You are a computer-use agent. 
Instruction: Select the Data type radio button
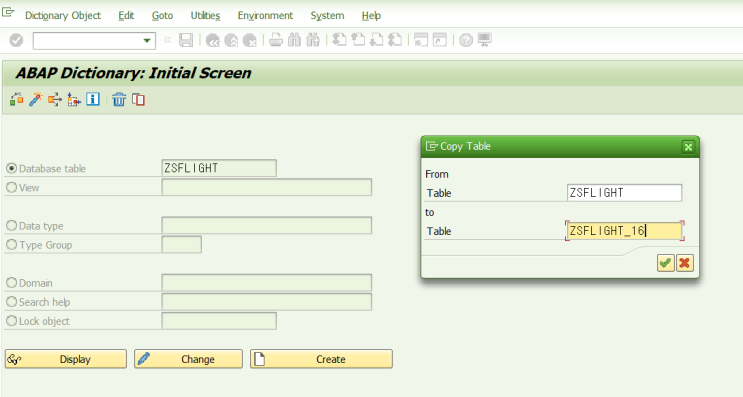(11, 226)
